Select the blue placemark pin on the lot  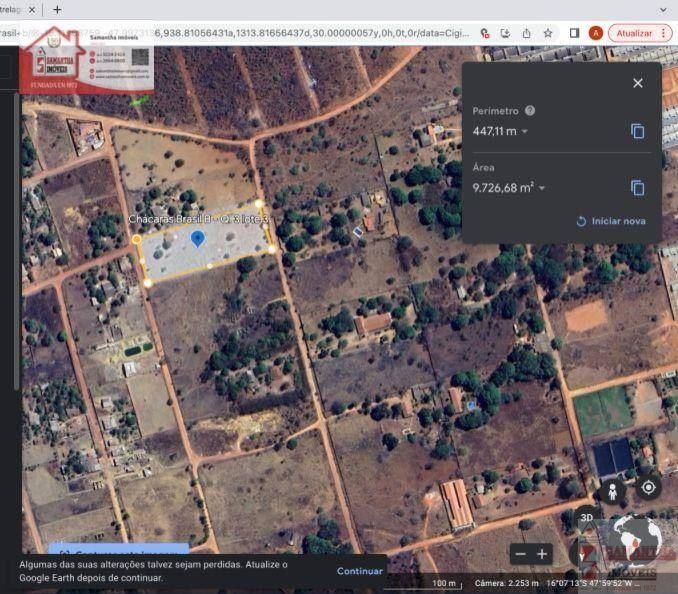point(198,238)
